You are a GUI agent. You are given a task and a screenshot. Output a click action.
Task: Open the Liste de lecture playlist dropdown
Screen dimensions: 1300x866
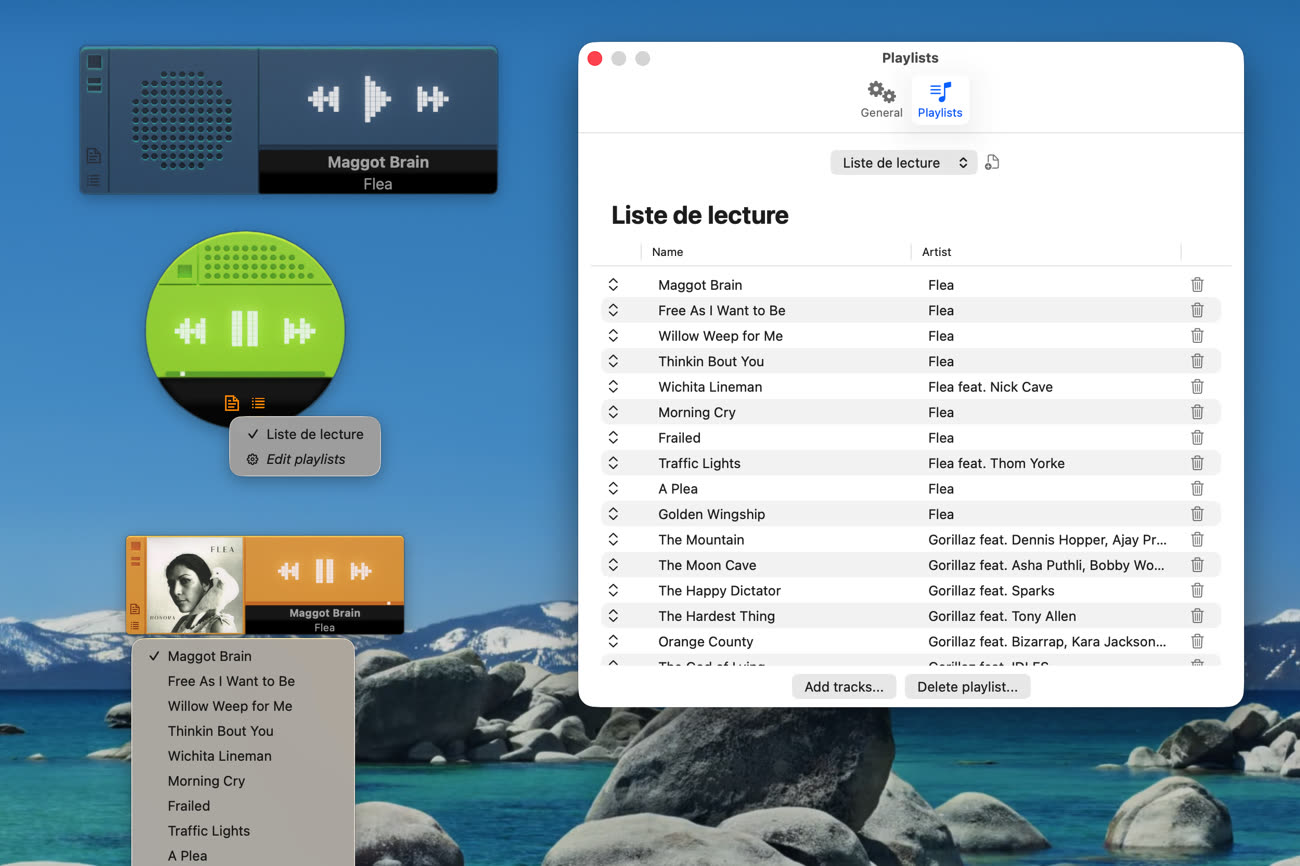[x=904, y=162]
